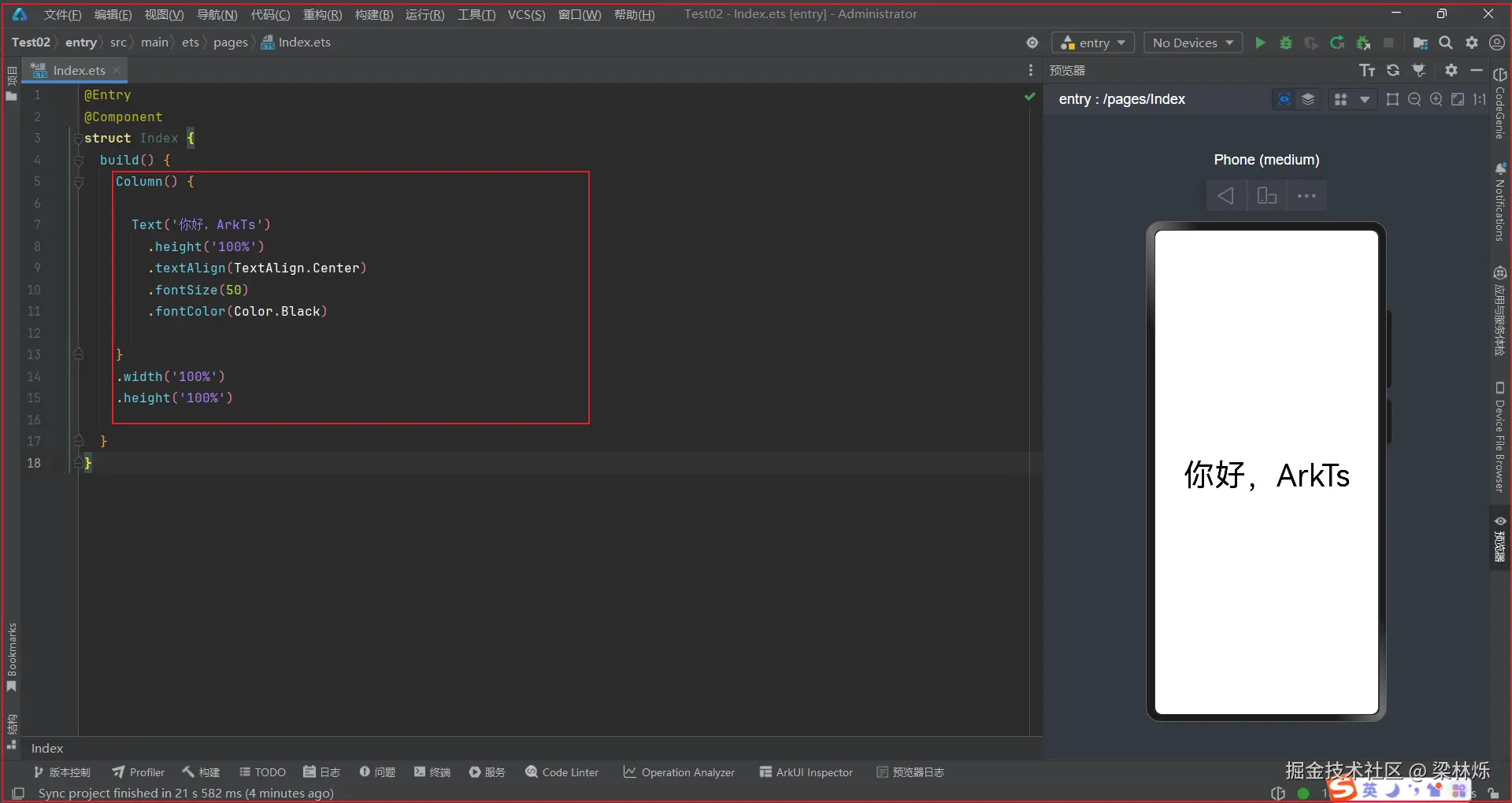Toggle the 应用与服务体检 side panel
1512x803 pixels.
(x=1499, y=311)
